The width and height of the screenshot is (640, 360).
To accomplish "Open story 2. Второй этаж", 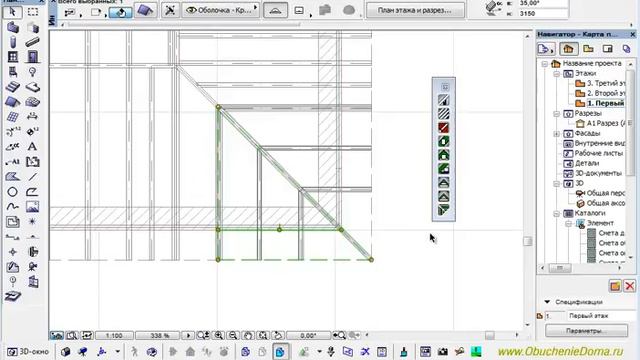I will click(600, 93).
